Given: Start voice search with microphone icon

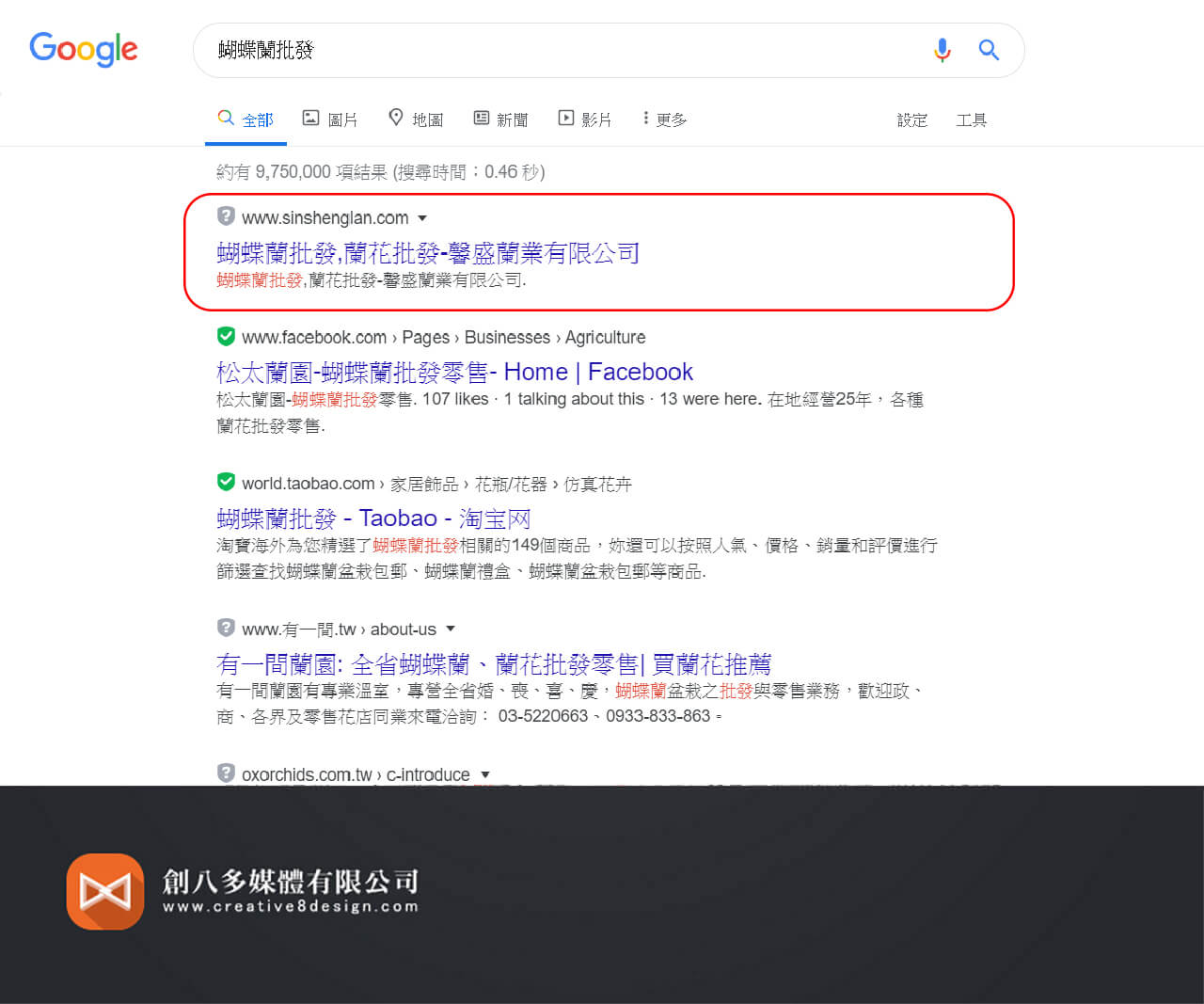Looking at the screenshot, I should 942,50.
